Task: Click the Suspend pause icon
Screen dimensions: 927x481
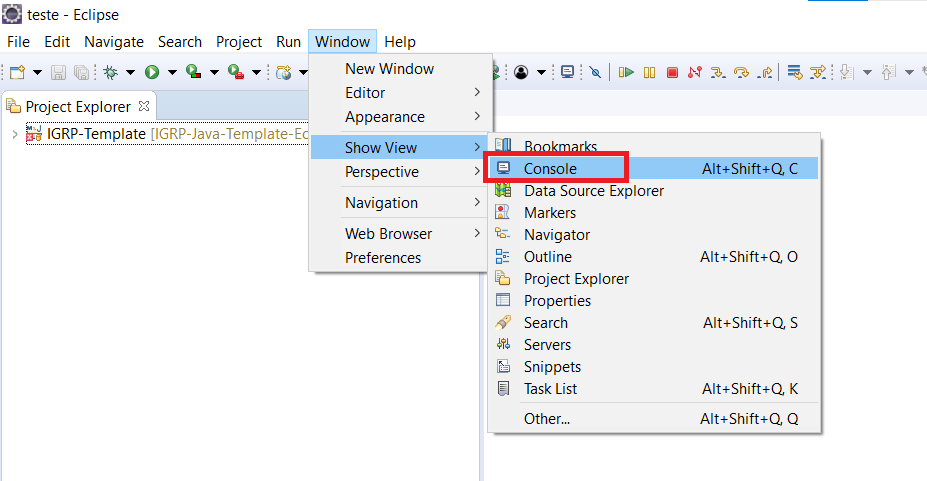Action: point(649,72)
